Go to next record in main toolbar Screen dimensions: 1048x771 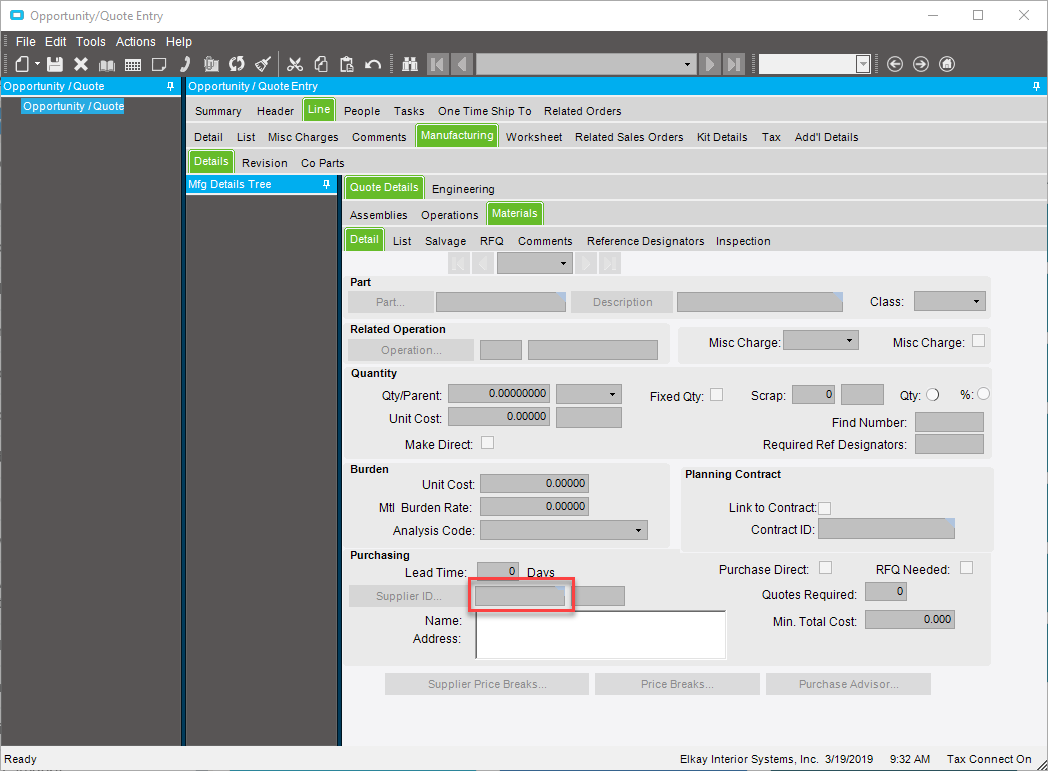(710, 64)
